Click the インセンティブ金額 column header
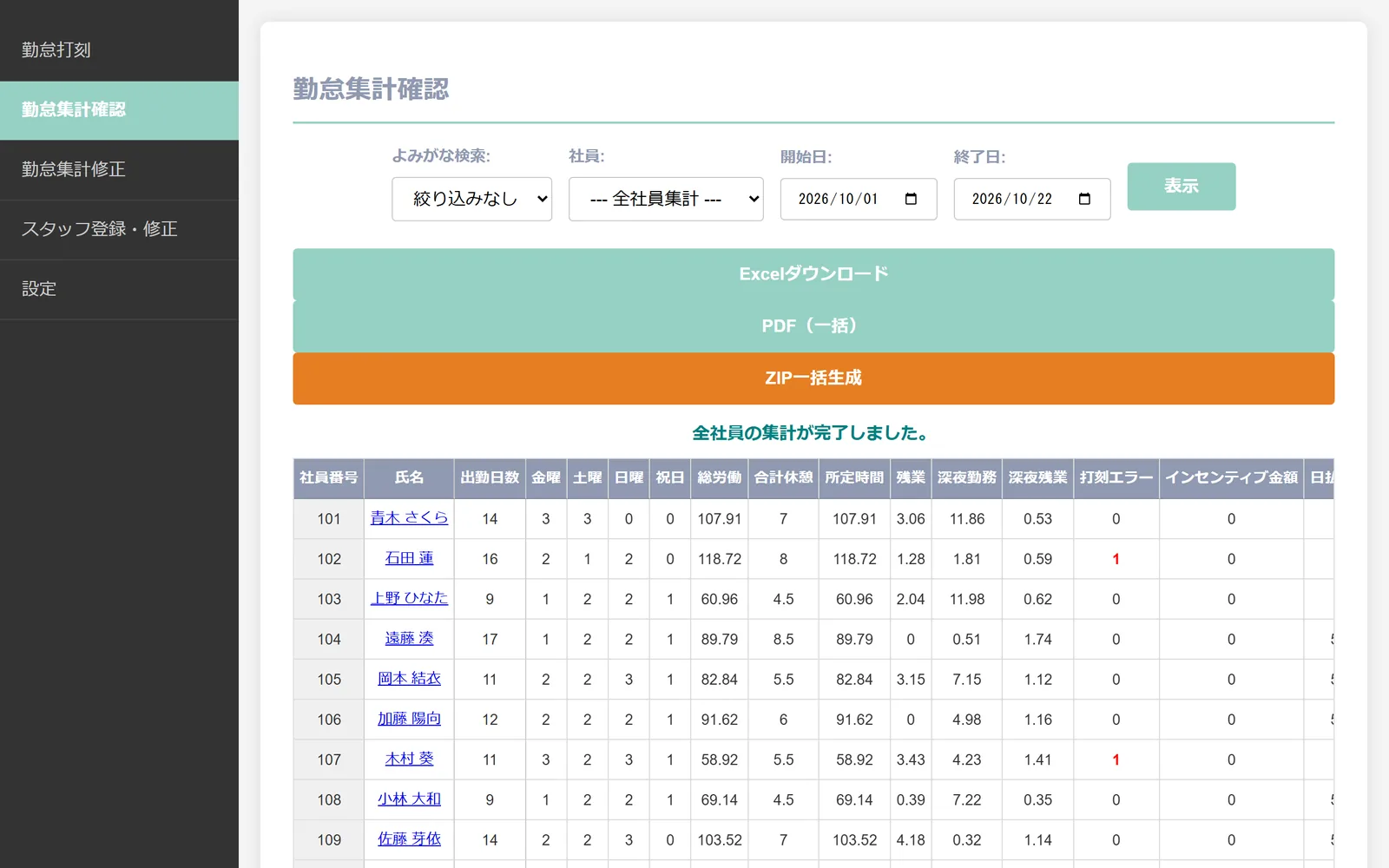The image size is (1389, 868). tap(1231, 478)
